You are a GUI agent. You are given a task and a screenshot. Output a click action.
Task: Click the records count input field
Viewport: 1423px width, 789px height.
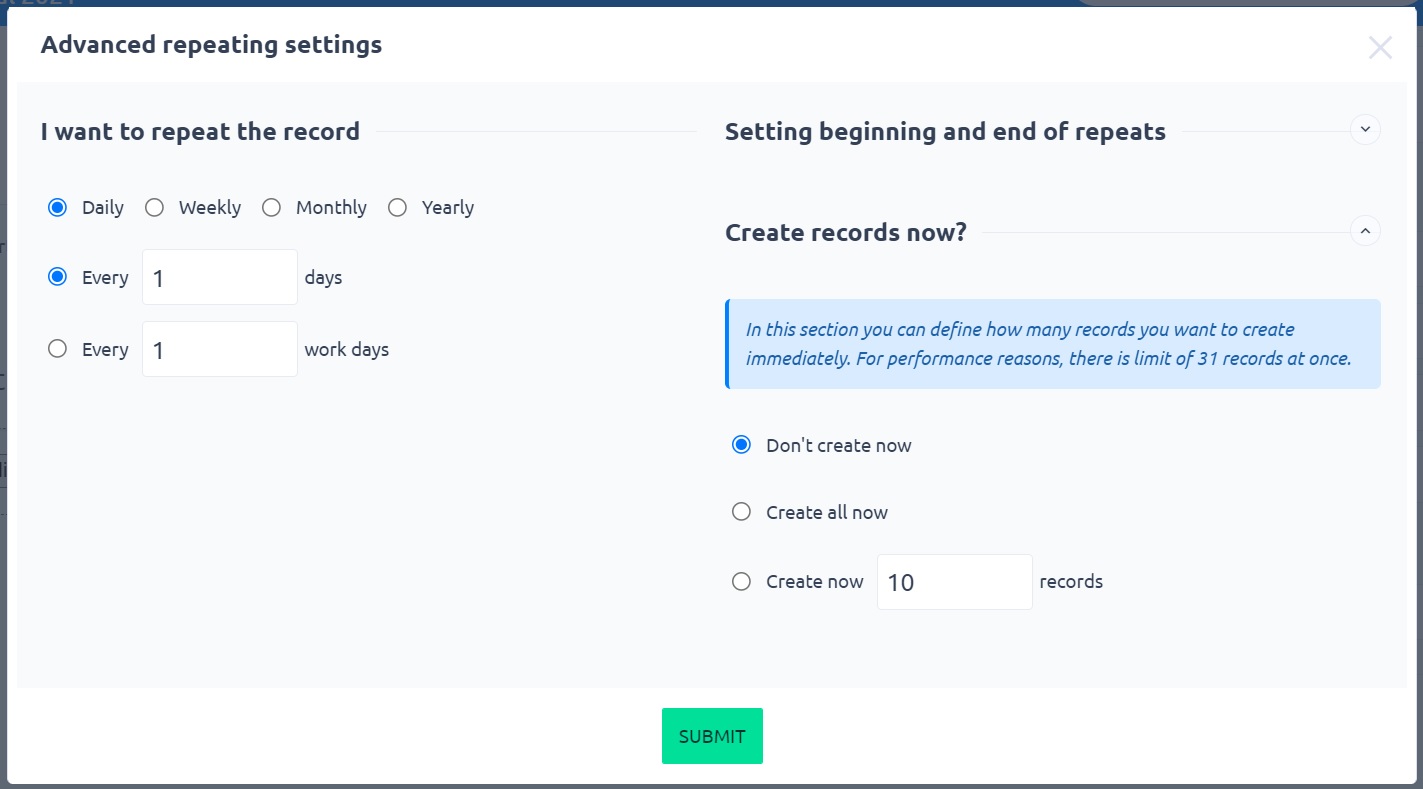[954, 582]
